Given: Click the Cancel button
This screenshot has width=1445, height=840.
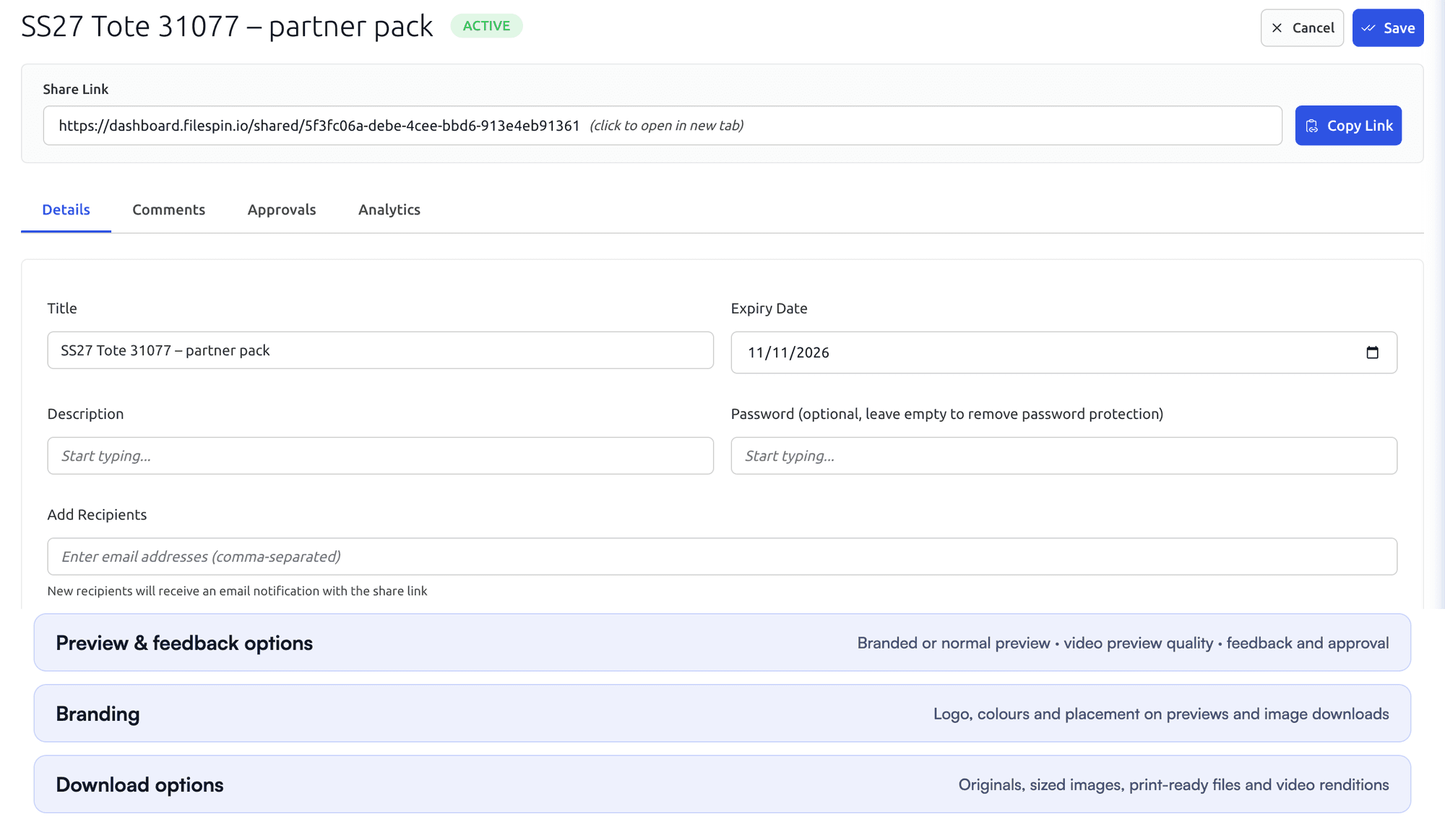Looking at the screenshot, I should pyautogui.click(x=1302, y=28).
